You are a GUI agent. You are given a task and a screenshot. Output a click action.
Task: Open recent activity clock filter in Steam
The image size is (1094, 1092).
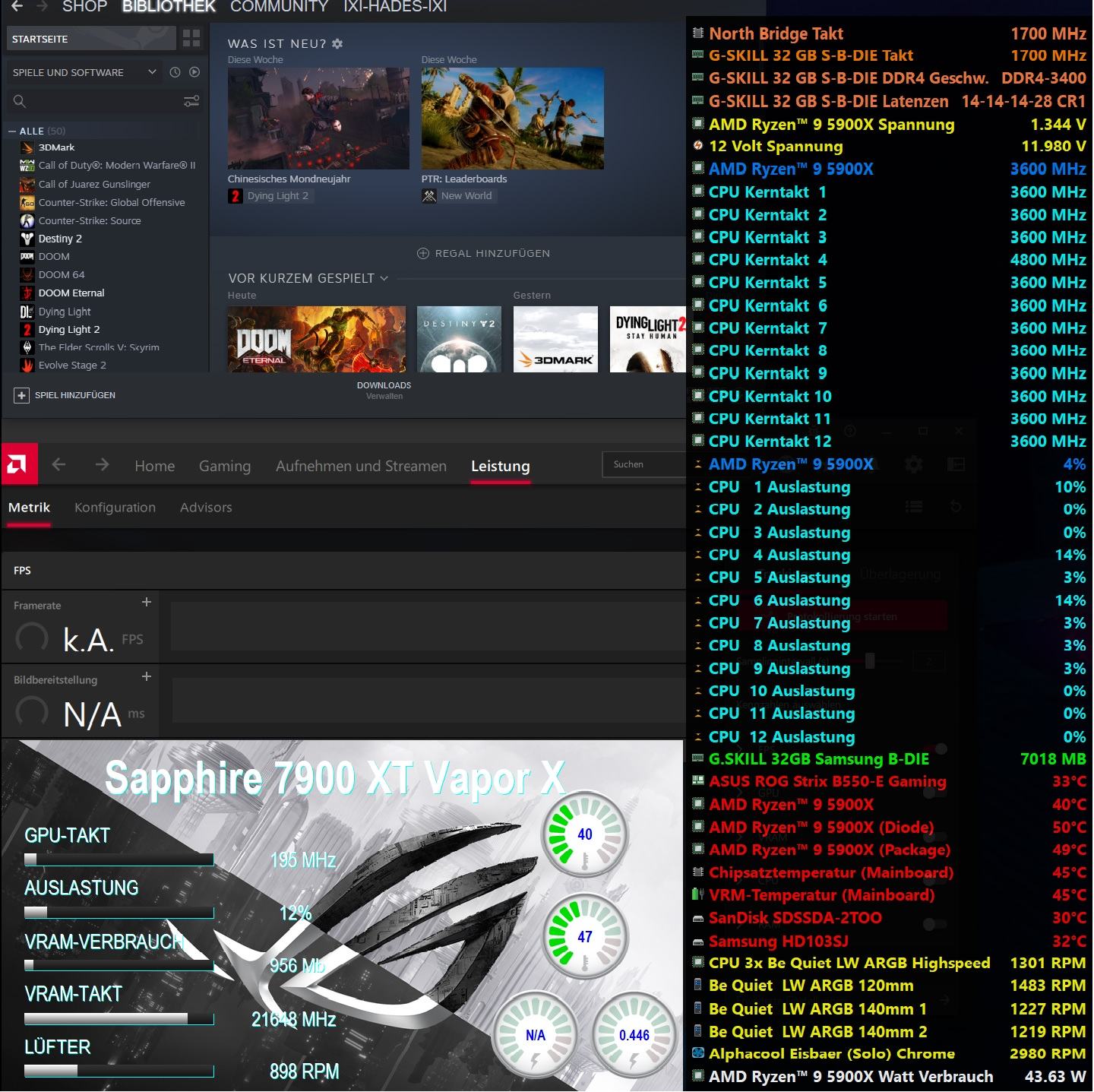pos(175,72)
